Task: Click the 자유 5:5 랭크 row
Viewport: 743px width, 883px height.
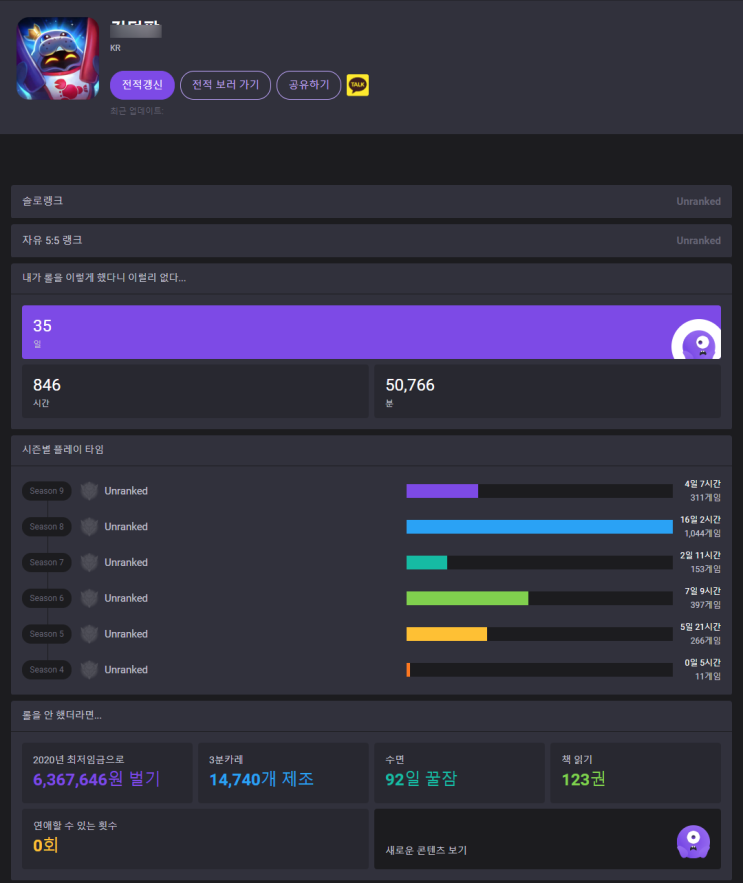Action: click(x=371, y=240)
